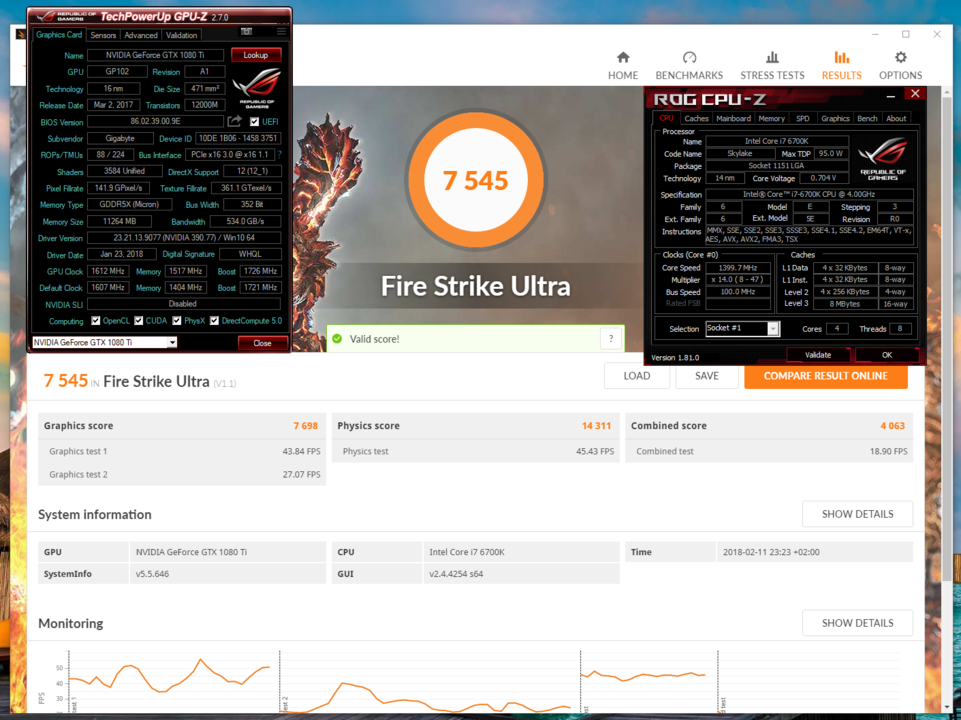Click the Time value 2018-02-11 23:23
The width and height of the screenshot is (961, 720).
point(771,552)
